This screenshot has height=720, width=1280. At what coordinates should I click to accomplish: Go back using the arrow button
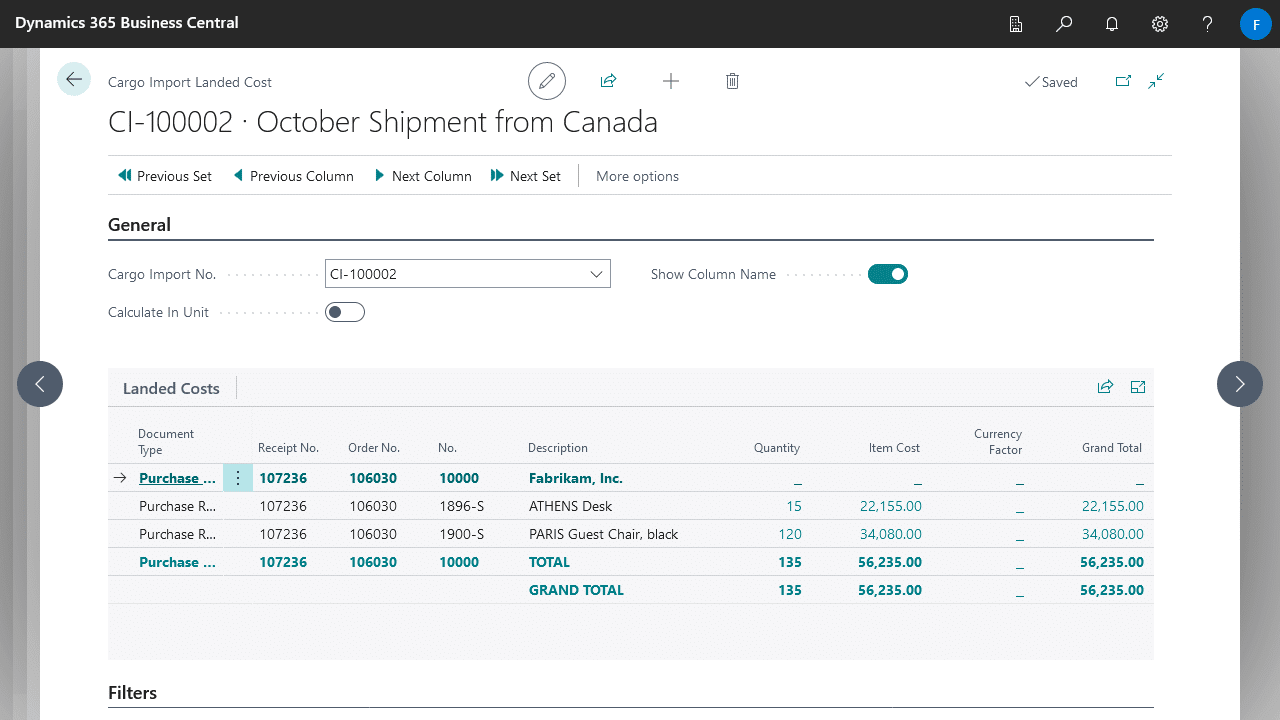(x=74, y=79)
